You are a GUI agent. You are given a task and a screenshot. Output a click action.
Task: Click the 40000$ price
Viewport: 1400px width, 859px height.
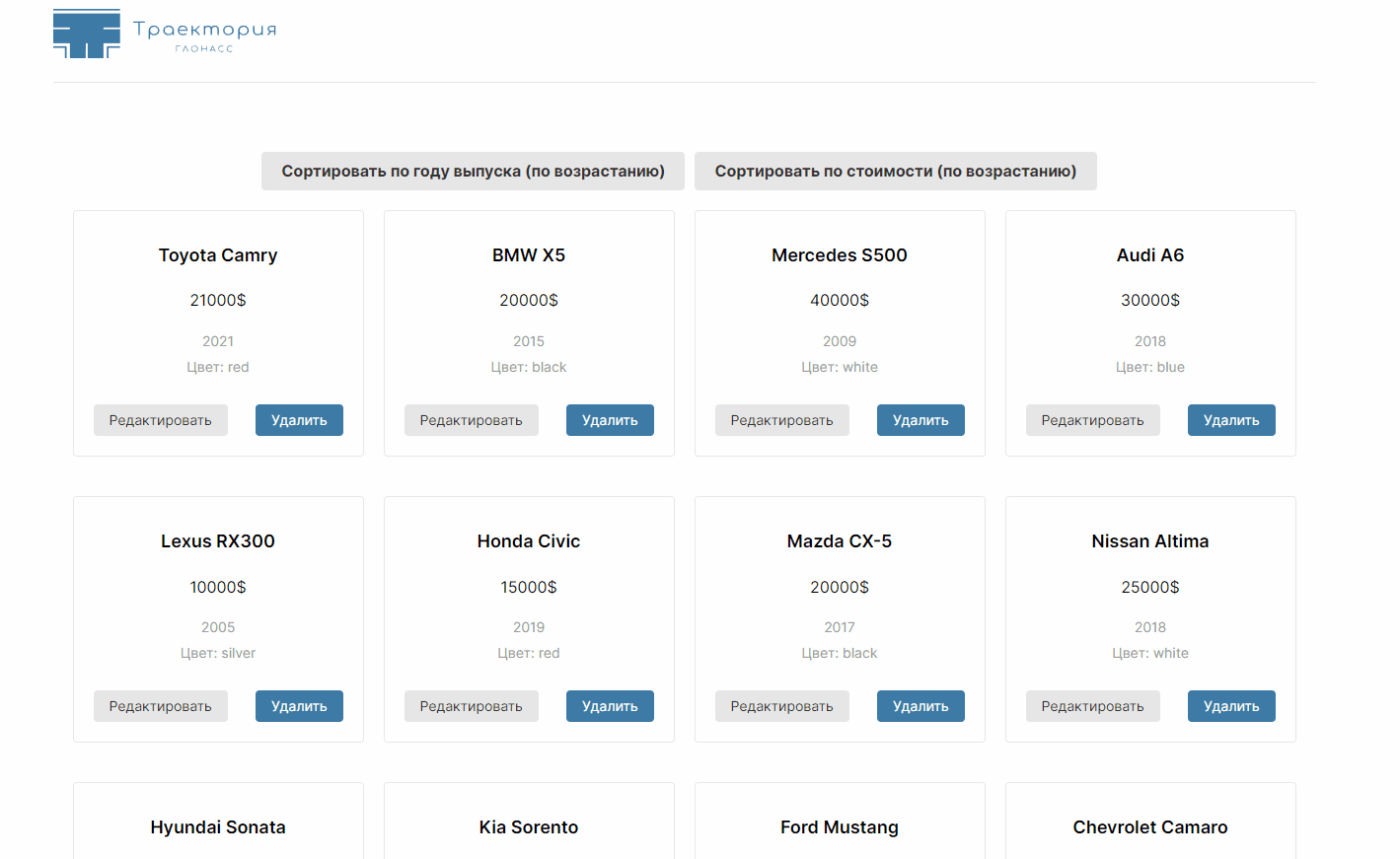point(840,300)
